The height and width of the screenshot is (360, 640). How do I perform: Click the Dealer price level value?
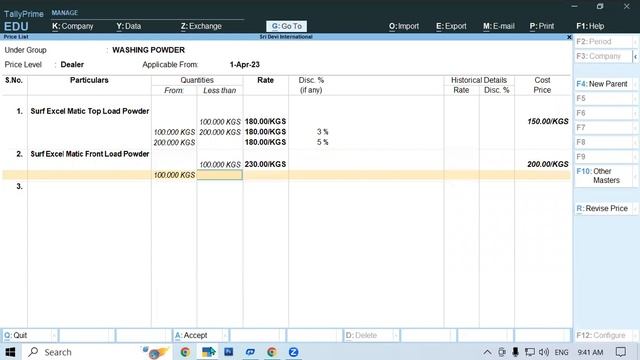pyautogui.click(x=72, y=64)
